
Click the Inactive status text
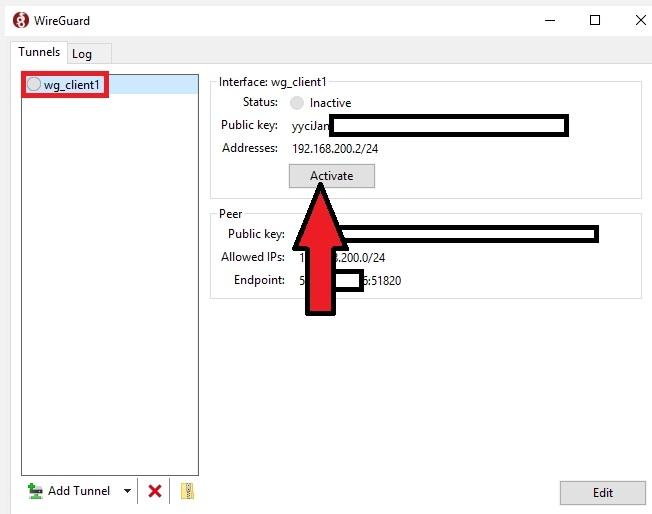click(x=330, y=103)
